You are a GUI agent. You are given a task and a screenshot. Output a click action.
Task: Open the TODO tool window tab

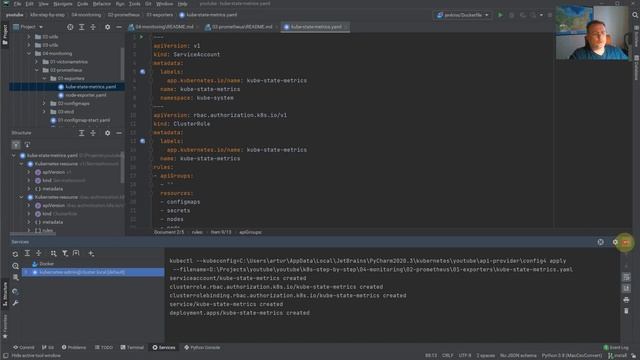[x=104, y=348]
